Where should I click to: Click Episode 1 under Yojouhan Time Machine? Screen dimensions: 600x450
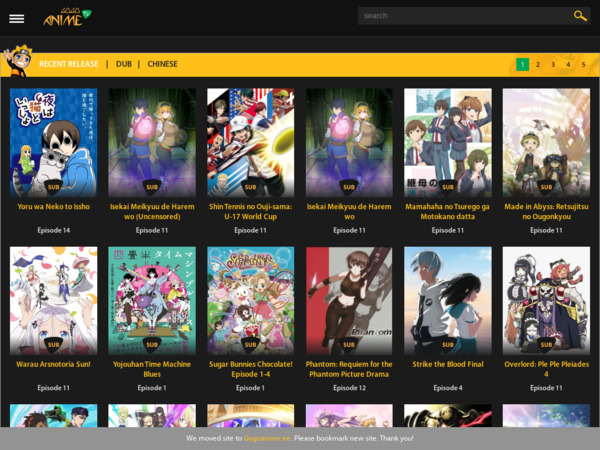click(x=152, y=388)
